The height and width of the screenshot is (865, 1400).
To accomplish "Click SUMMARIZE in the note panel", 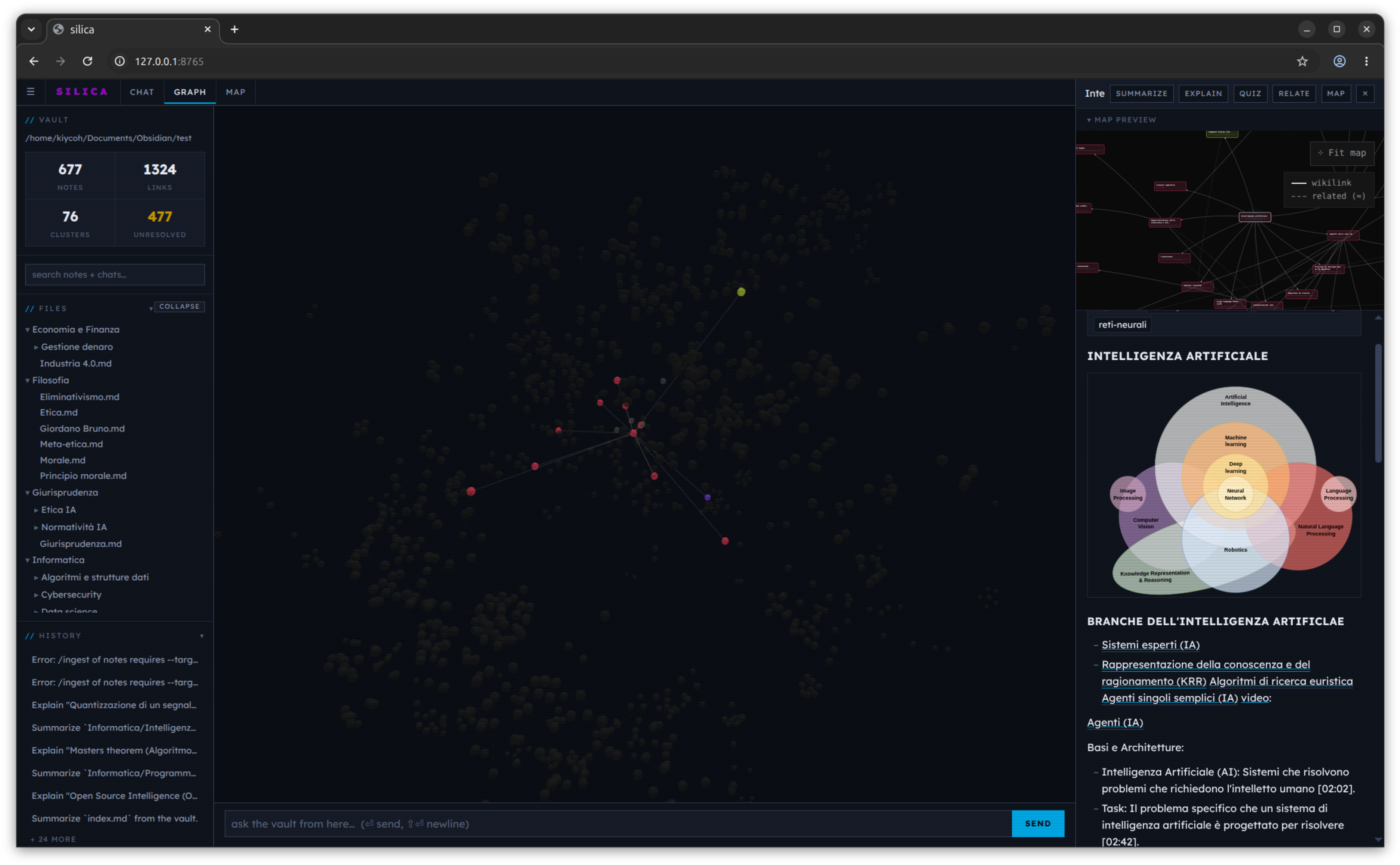I will click(x=1141, y=93).
